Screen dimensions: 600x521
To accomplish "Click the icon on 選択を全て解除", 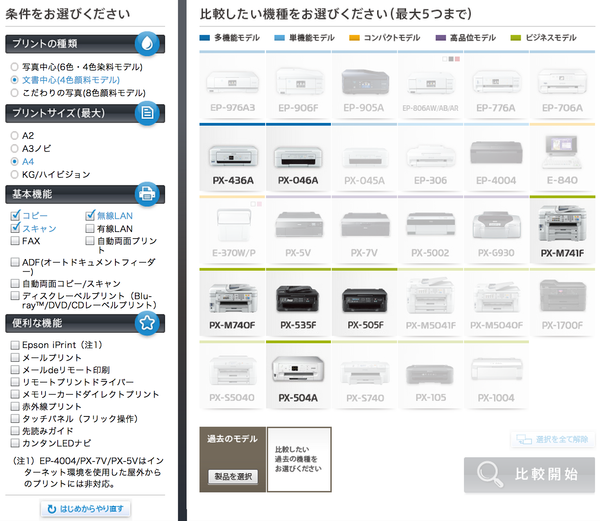I will [523, 439].
